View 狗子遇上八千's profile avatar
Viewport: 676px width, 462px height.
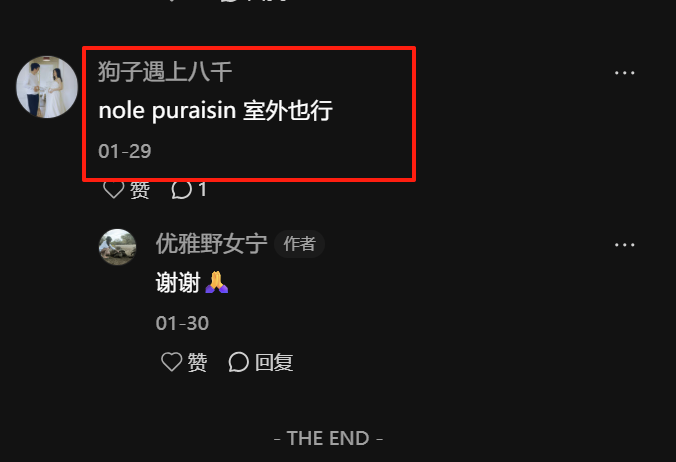point(47,87)
